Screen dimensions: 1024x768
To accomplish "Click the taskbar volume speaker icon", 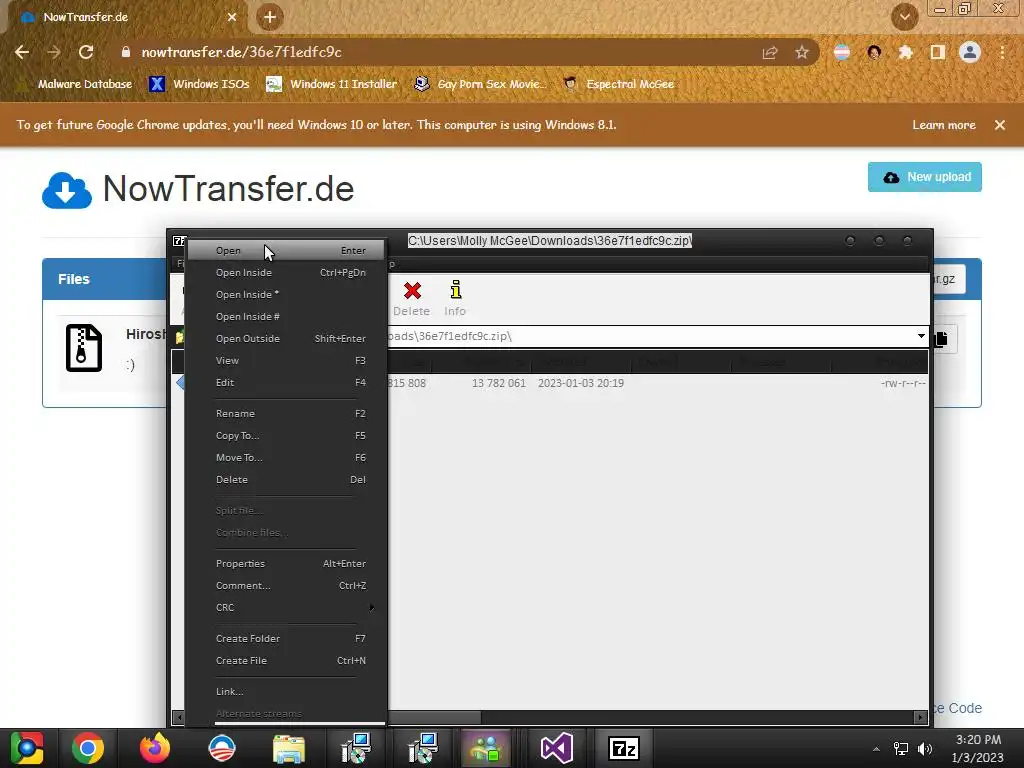I will (x=925, y=748).
